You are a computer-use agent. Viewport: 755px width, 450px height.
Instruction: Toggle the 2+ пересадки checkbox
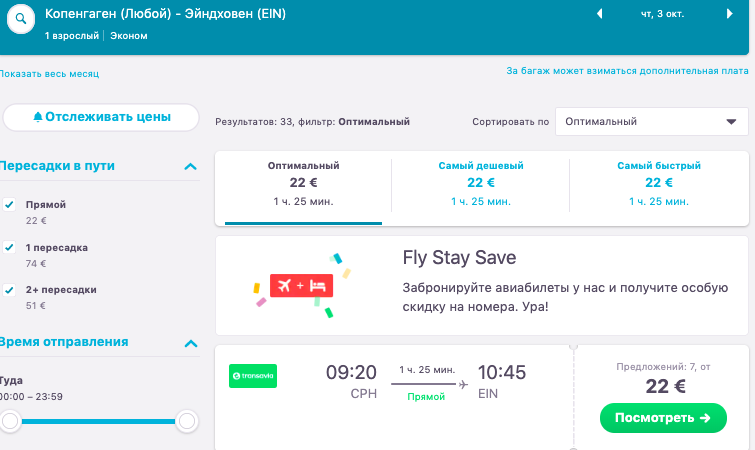tap(9, 289)
